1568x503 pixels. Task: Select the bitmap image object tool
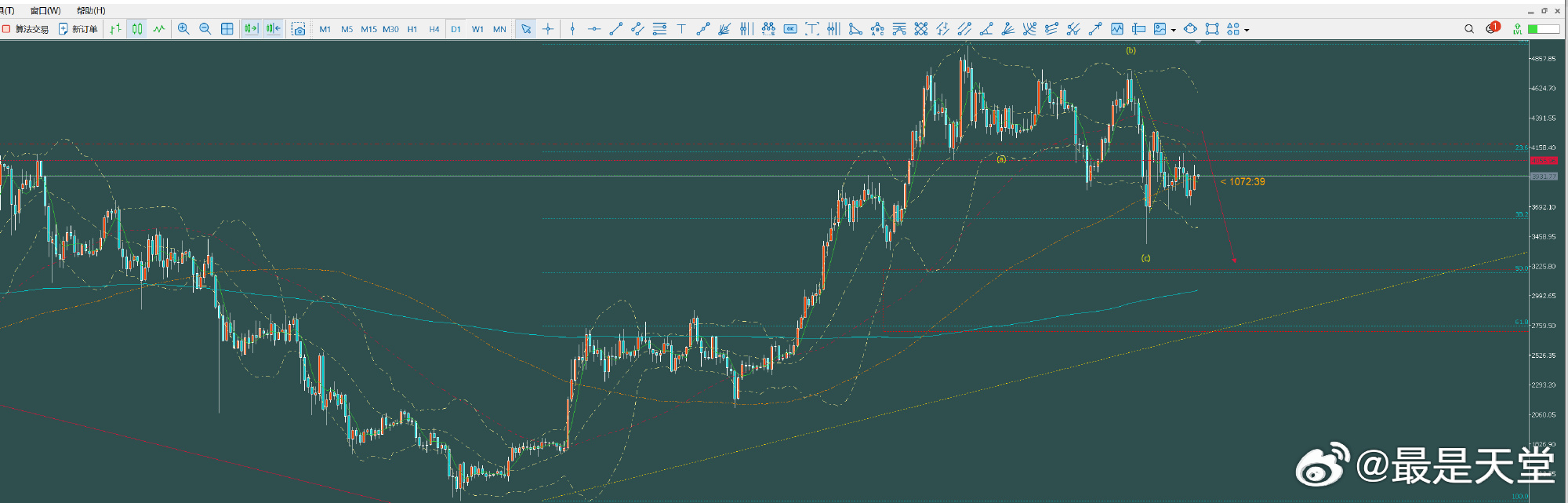[1160, 29]
